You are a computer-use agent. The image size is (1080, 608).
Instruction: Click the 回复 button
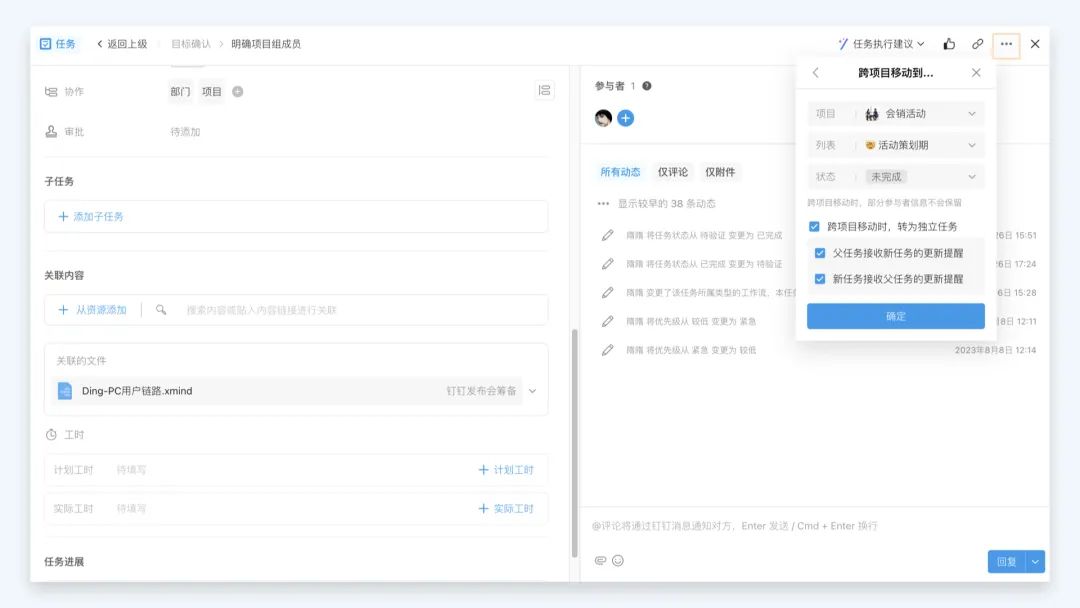(x=1006, y=561)
